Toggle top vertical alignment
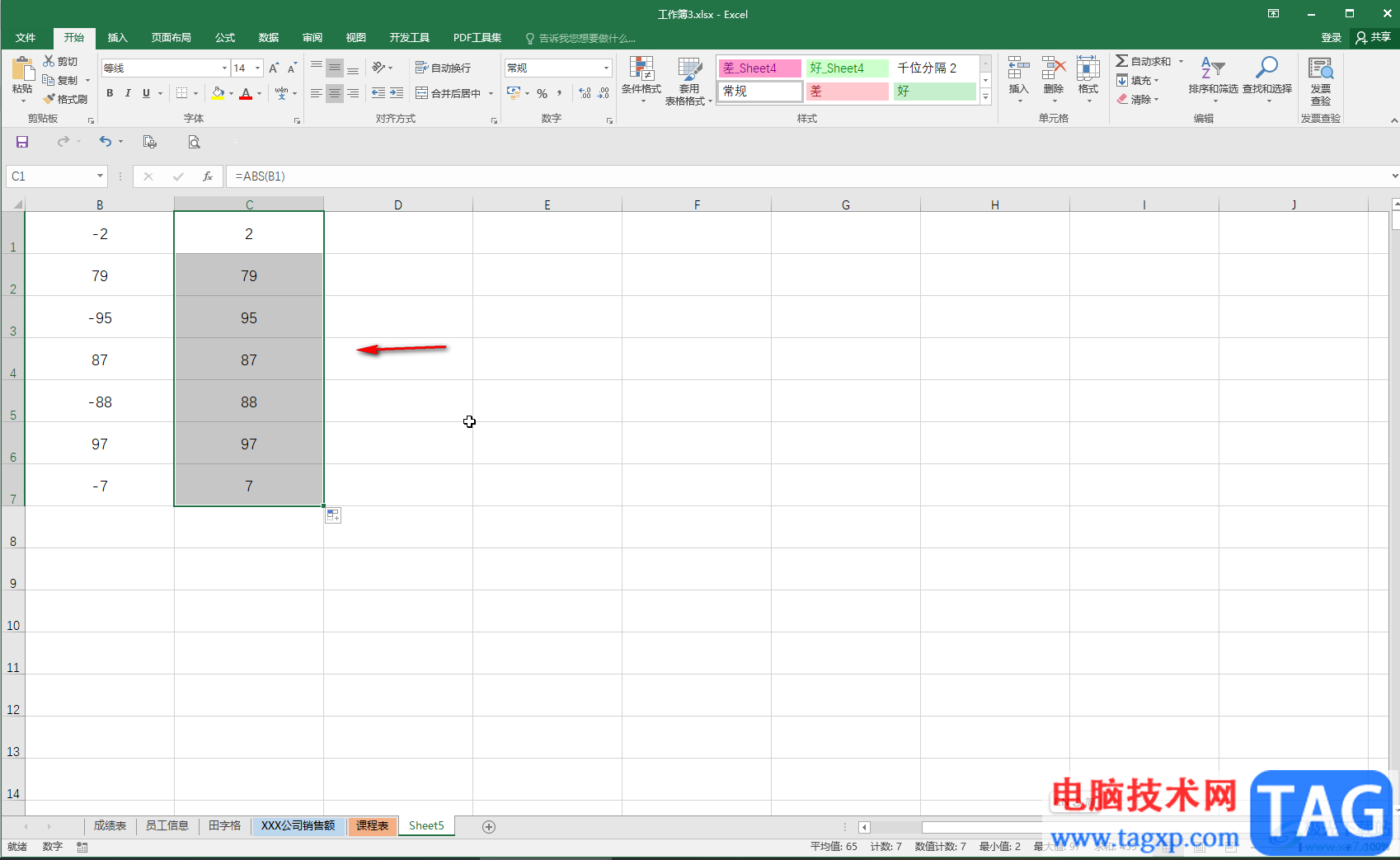Viewport: 1400px width, 860px height. point(317,68)
